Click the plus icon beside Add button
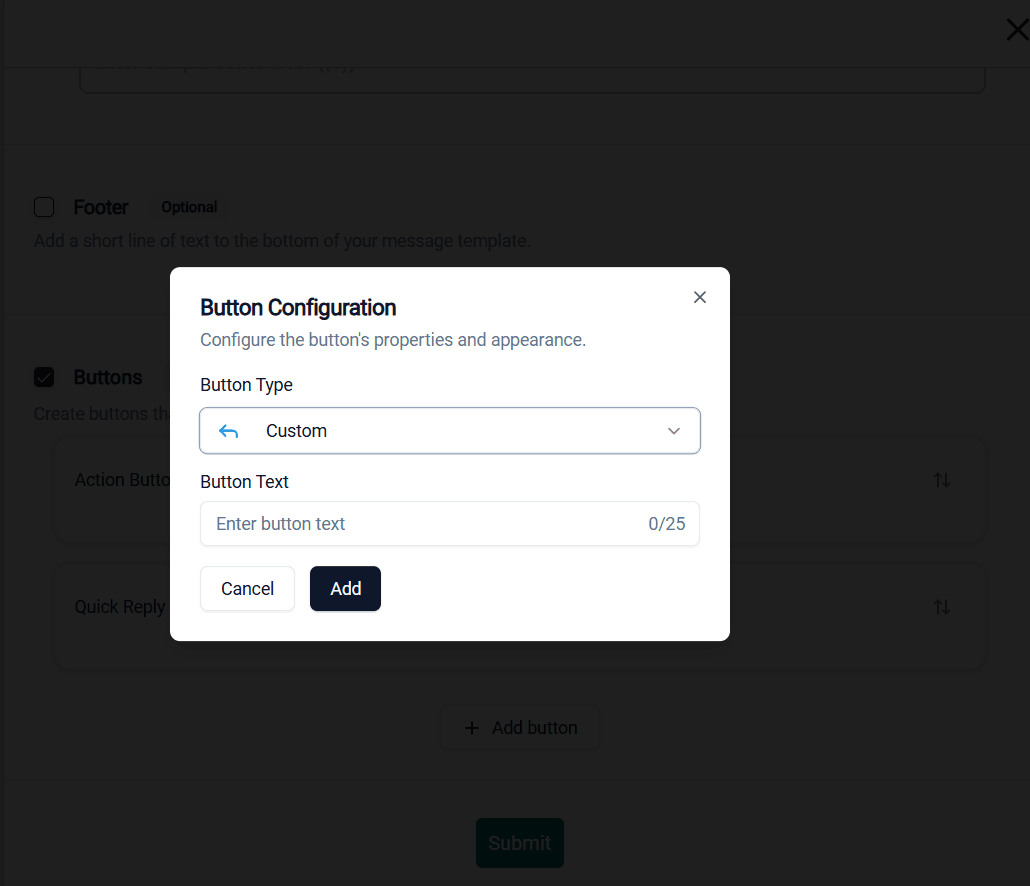This screenshot has height=886, width=1030. pyautogui.click(x=472, y=728)
